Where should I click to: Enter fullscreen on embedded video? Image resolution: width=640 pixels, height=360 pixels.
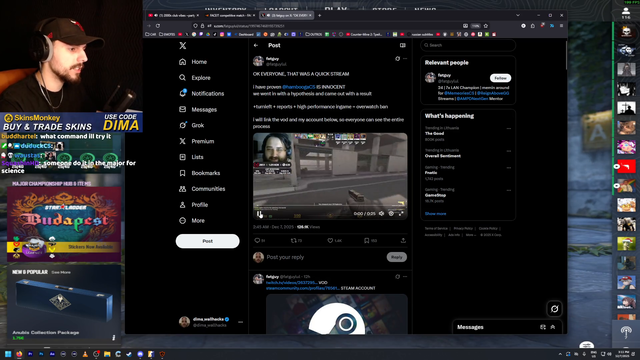[x=401, y=213]
